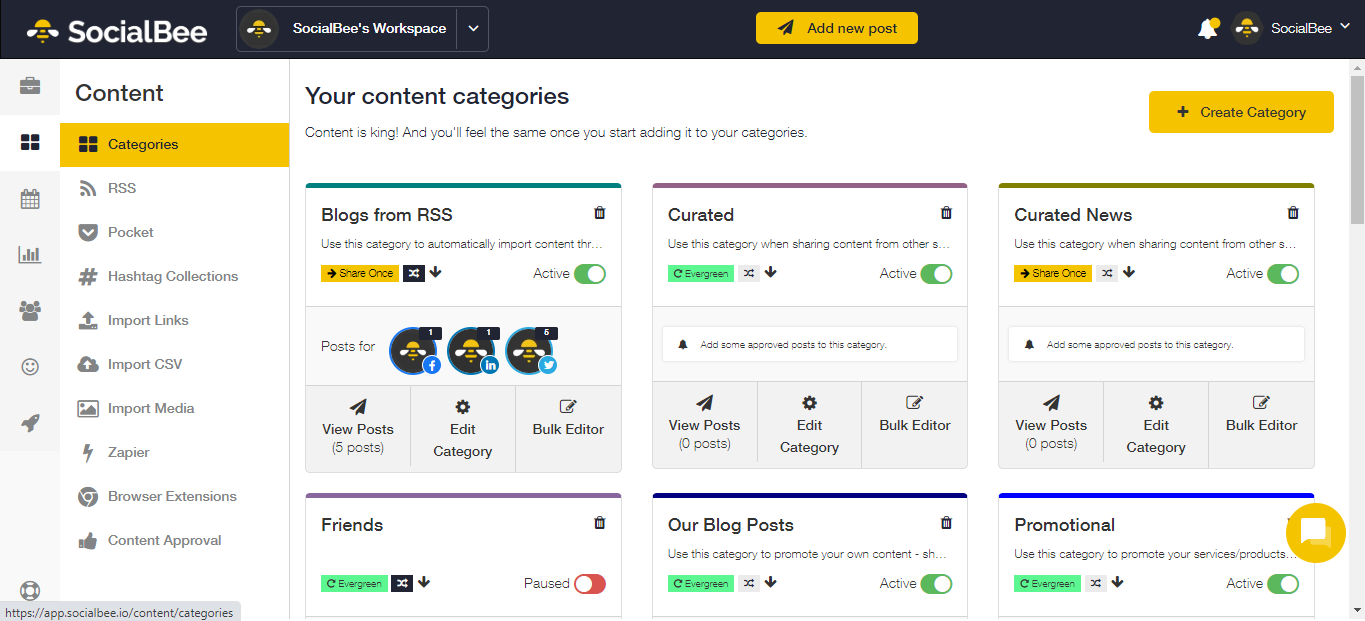
Task: Click the rocket icon in the left sidebar
Action: [30, 422]
